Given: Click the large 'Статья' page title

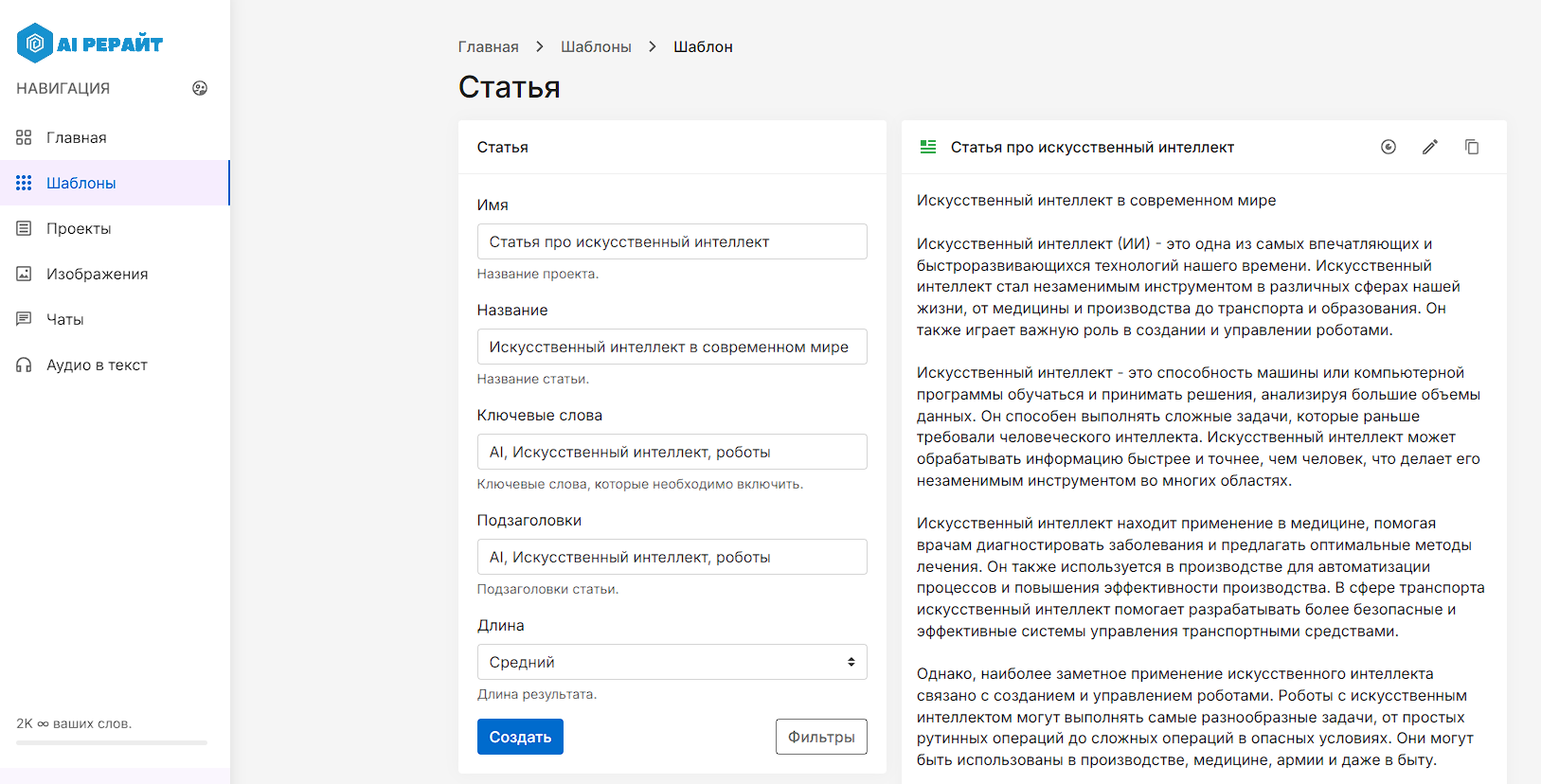Looking at the screenshot, I should [510, 87].
